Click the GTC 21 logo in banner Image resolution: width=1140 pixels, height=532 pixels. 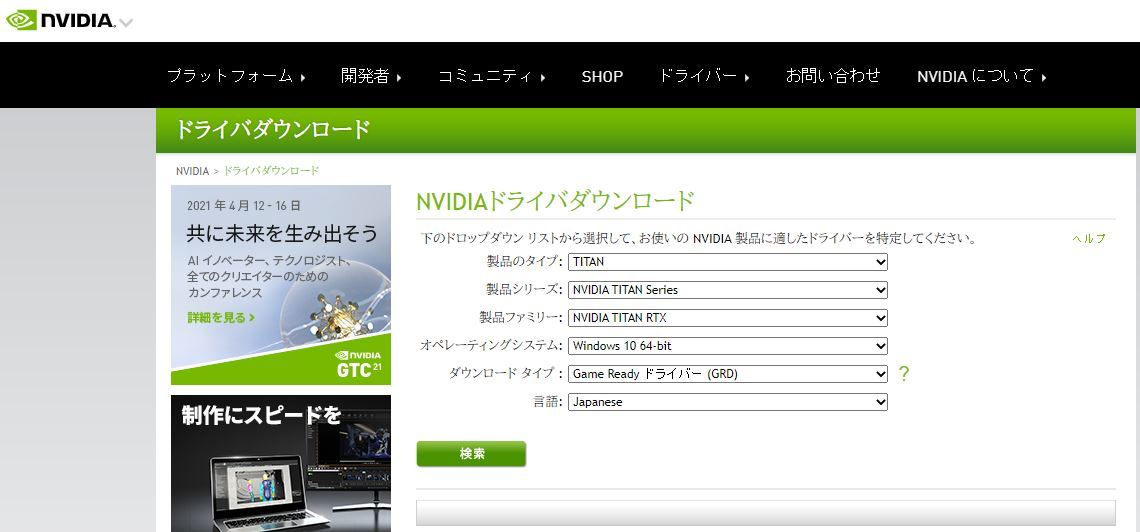click(358, 363)
